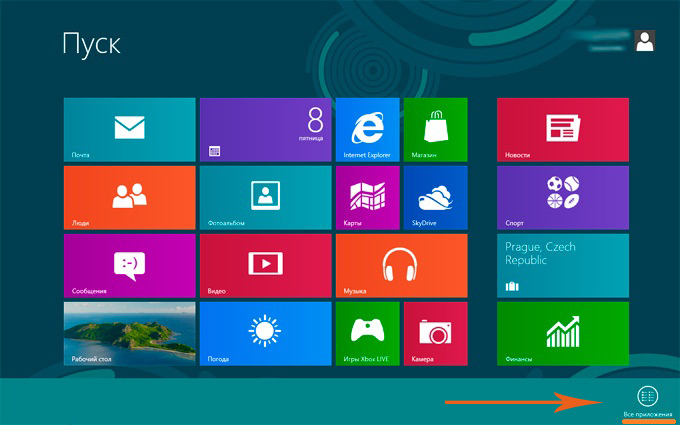The width and height of the screenshot is (680, 425).
Task: Open the Камера camera tile
Action: (435, 334)
